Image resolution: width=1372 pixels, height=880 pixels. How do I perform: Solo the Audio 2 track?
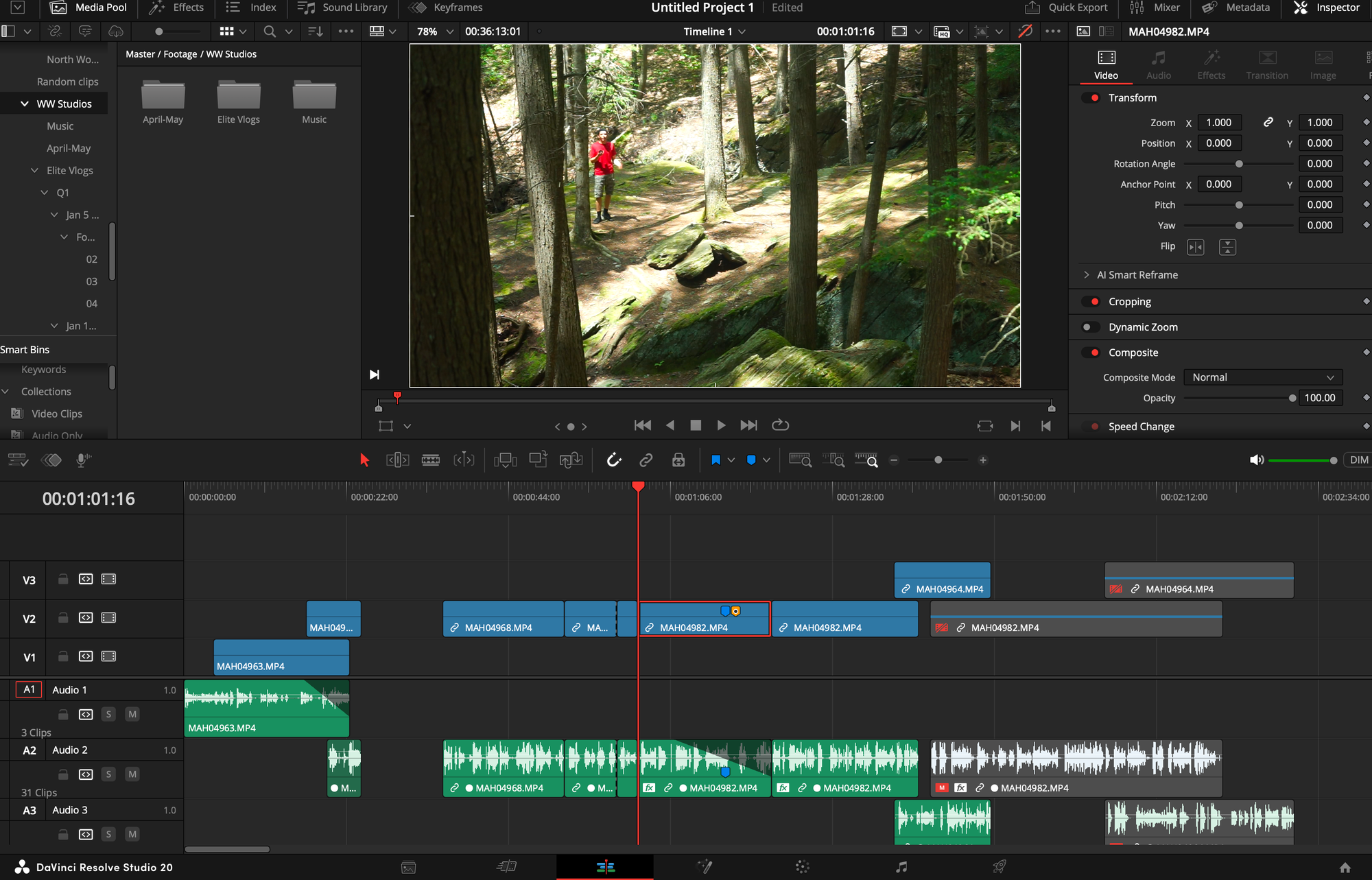108,774
